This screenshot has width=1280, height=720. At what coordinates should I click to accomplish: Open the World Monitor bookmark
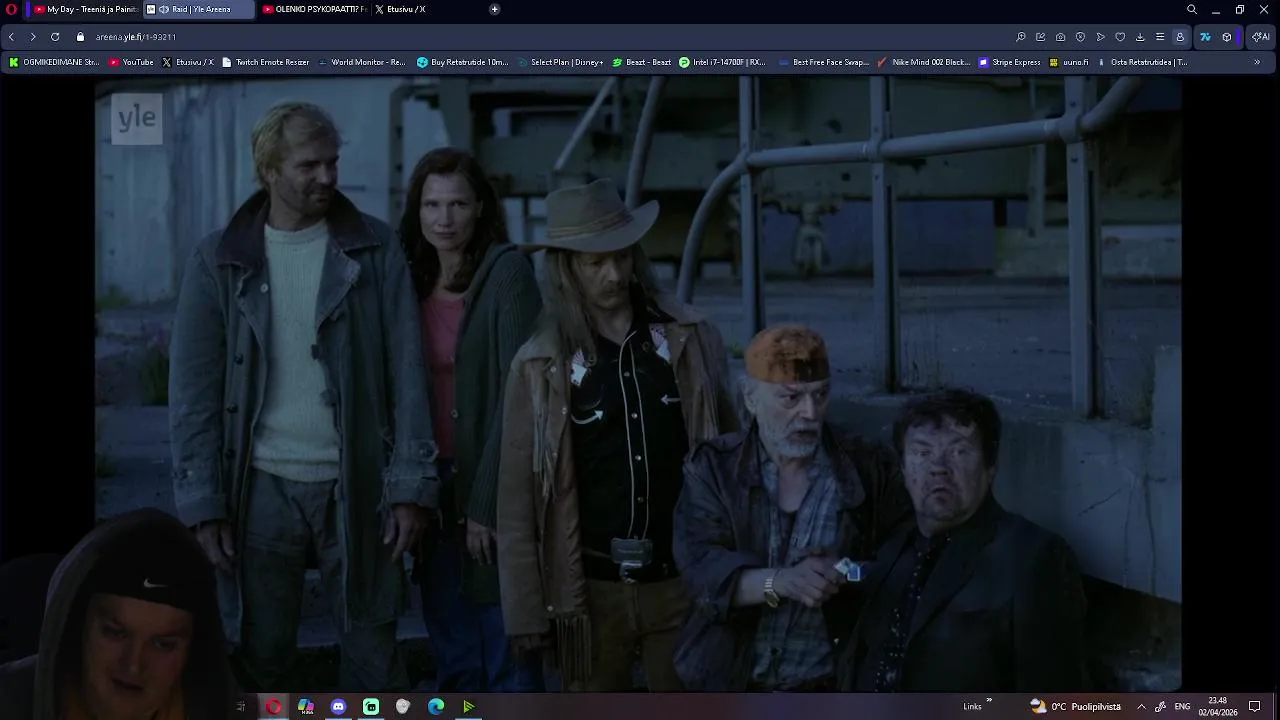pos(361,62)
